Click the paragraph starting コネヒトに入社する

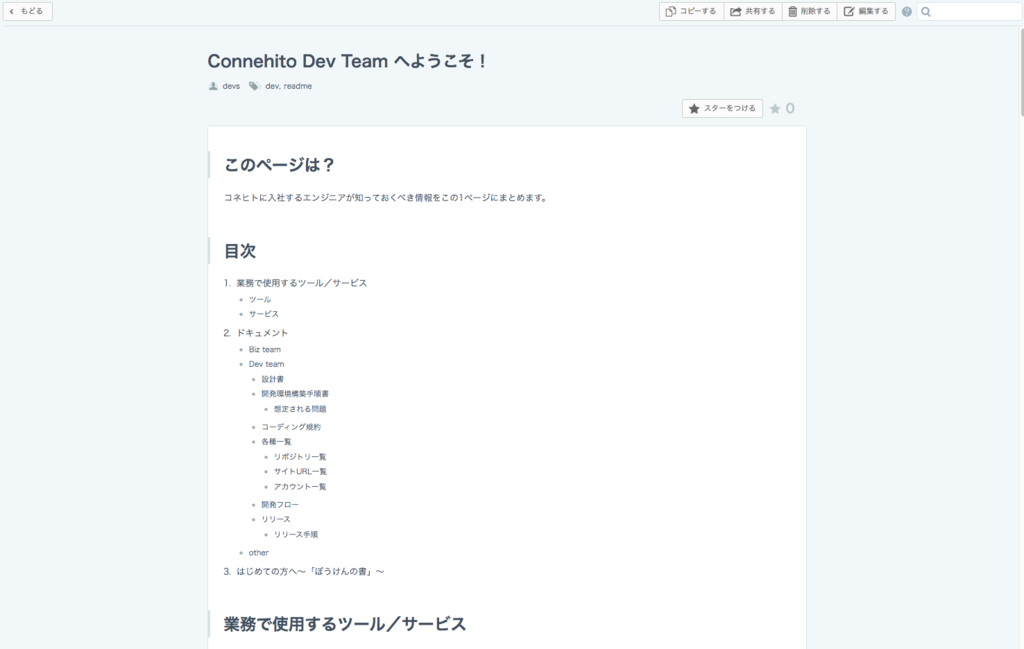click(385, 198)
